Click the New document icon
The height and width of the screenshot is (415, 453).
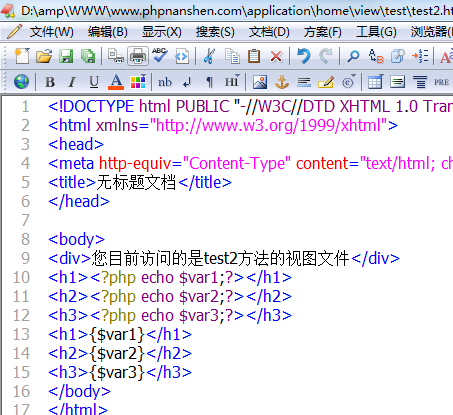[22, 56]
